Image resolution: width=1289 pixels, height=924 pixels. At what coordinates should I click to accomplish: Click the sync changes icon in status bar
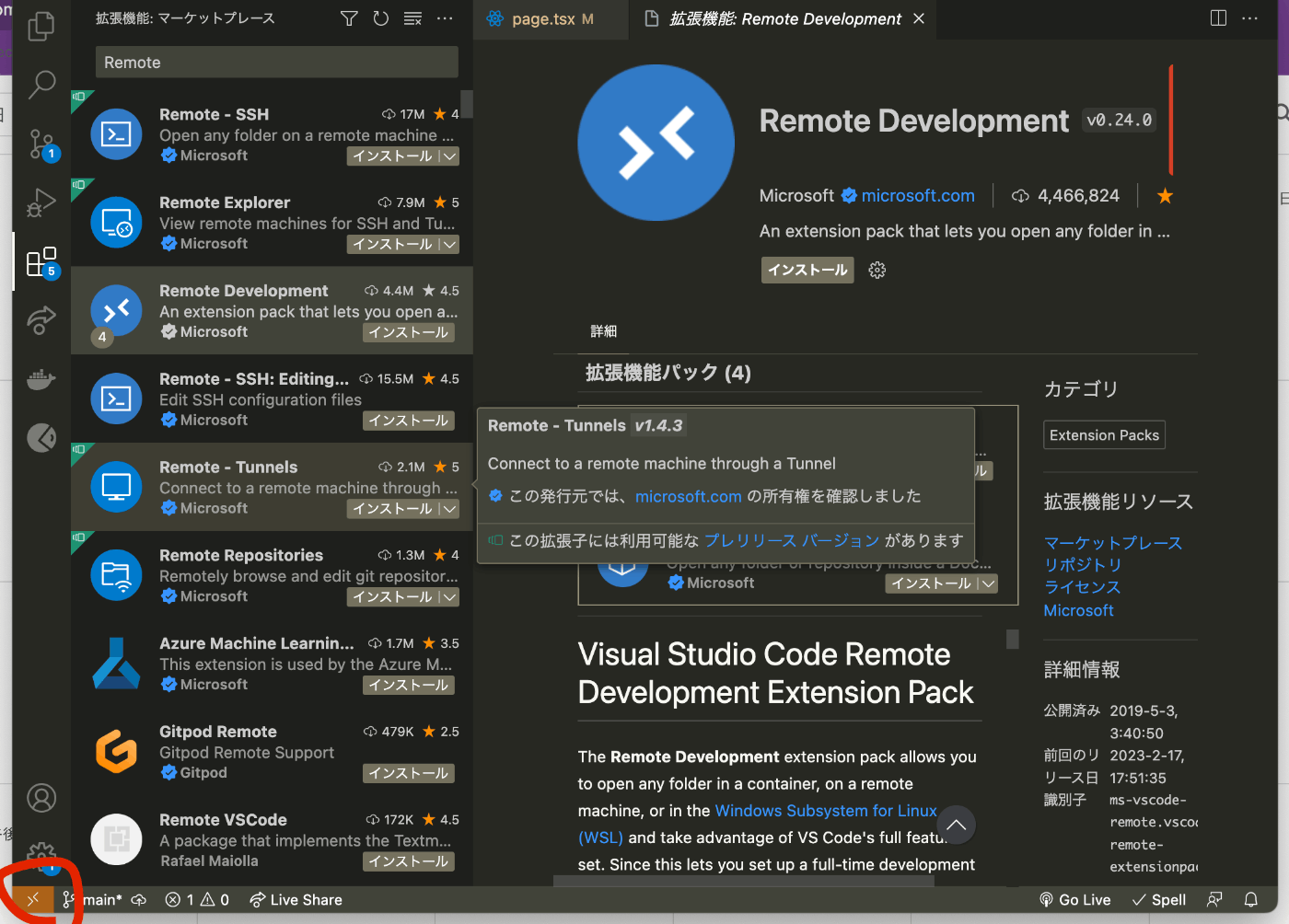pos(139,900)
